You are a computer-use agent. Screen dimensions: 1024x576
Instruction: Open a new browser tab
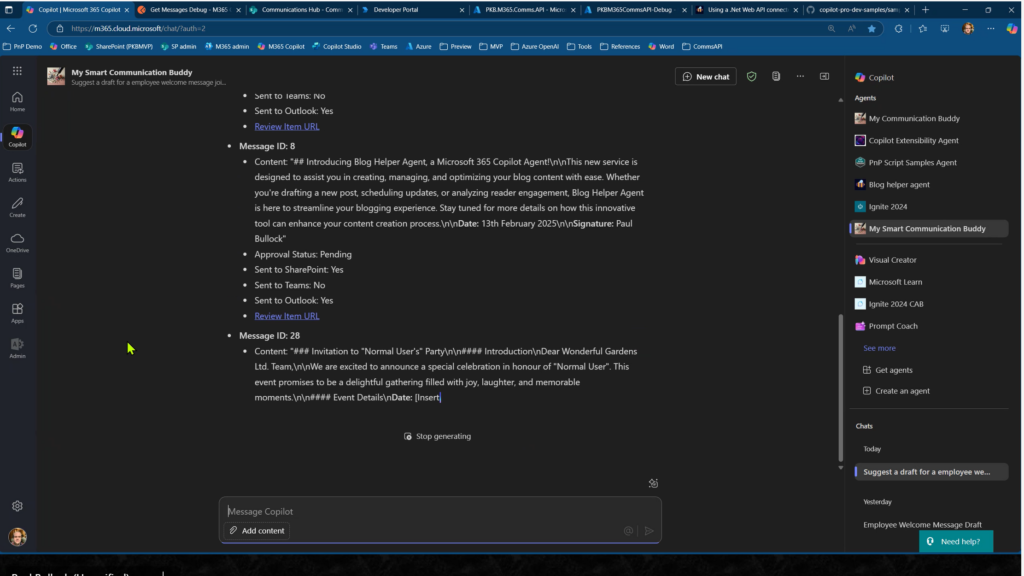click(x=925, y=10)
